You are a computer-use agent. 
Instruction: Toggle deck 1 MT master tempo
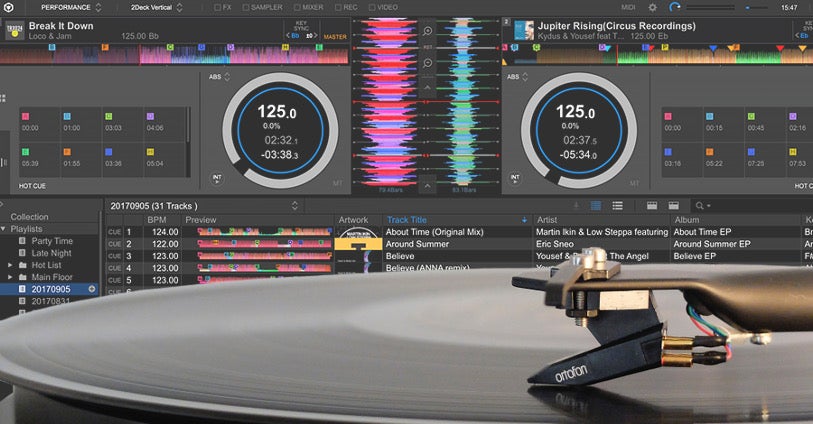click(337, 183)
